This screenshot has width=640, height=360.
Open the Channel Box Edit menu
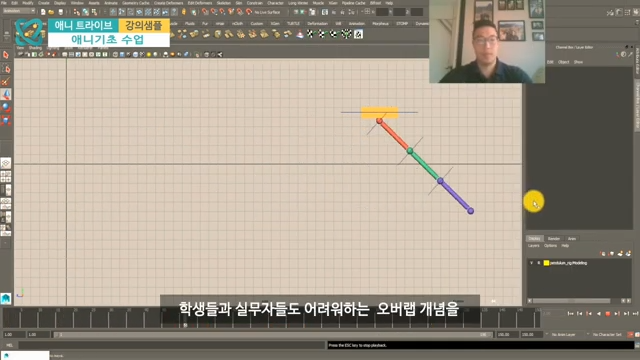click(x=550, y=62)
